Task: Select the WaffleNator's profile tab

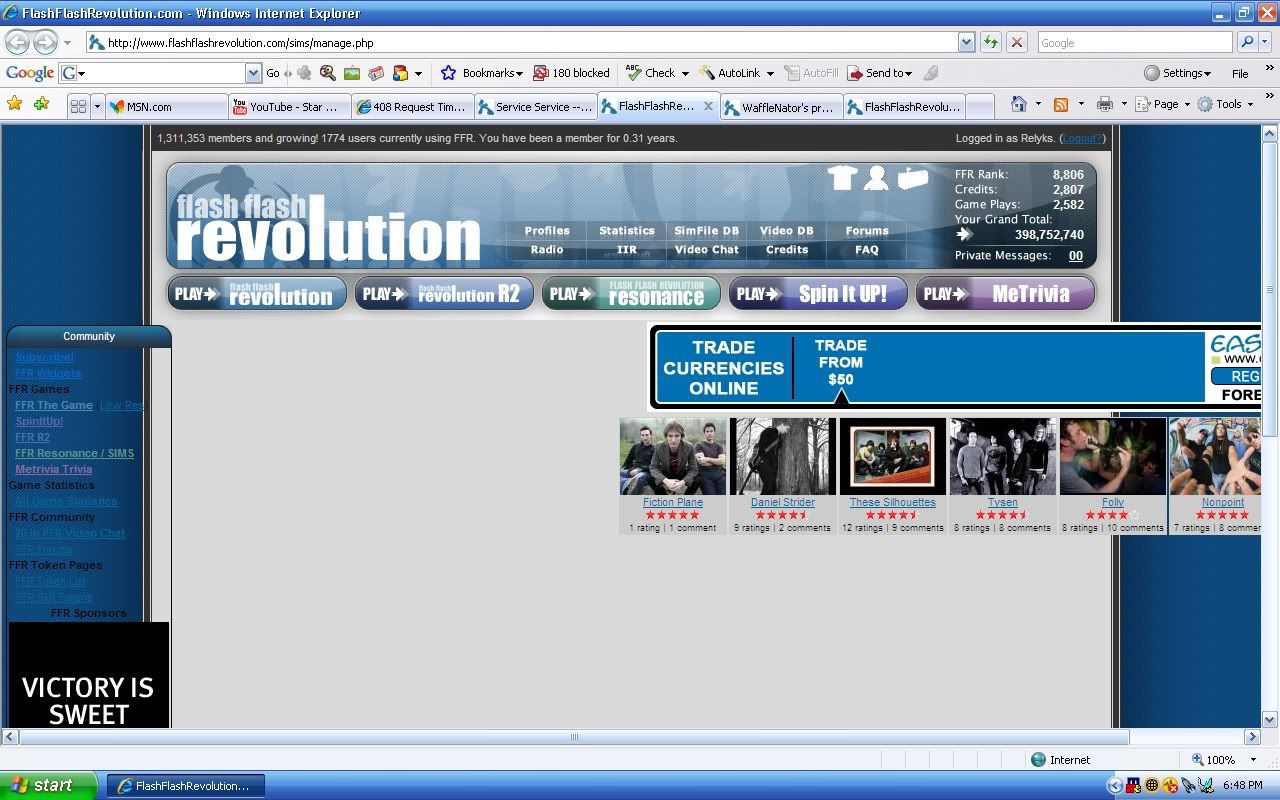Action: 779,107
